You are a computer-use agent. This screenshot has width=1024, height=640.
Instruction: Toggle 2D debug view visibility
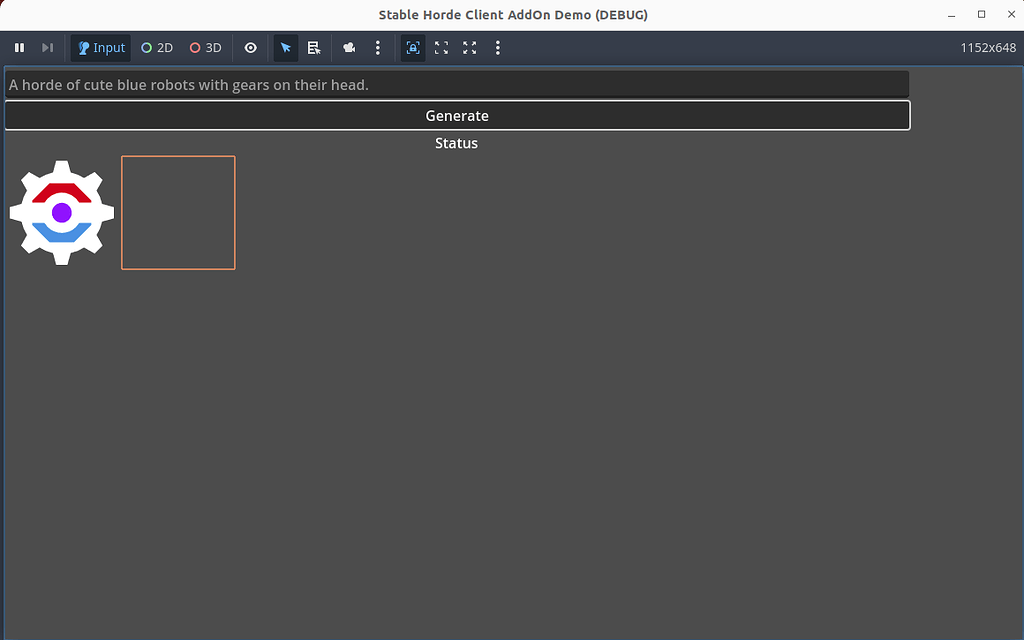click(156, 47)
